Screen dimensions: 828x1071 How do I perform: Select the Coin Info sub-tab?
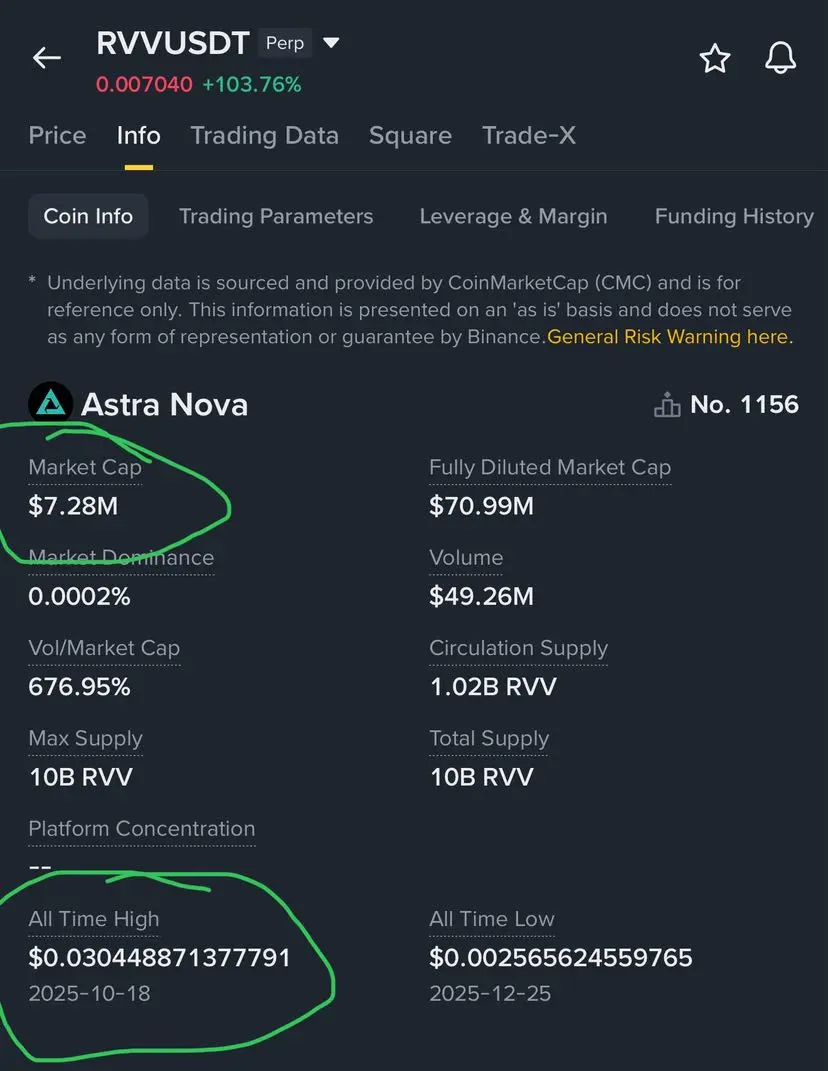coord(88,216)
